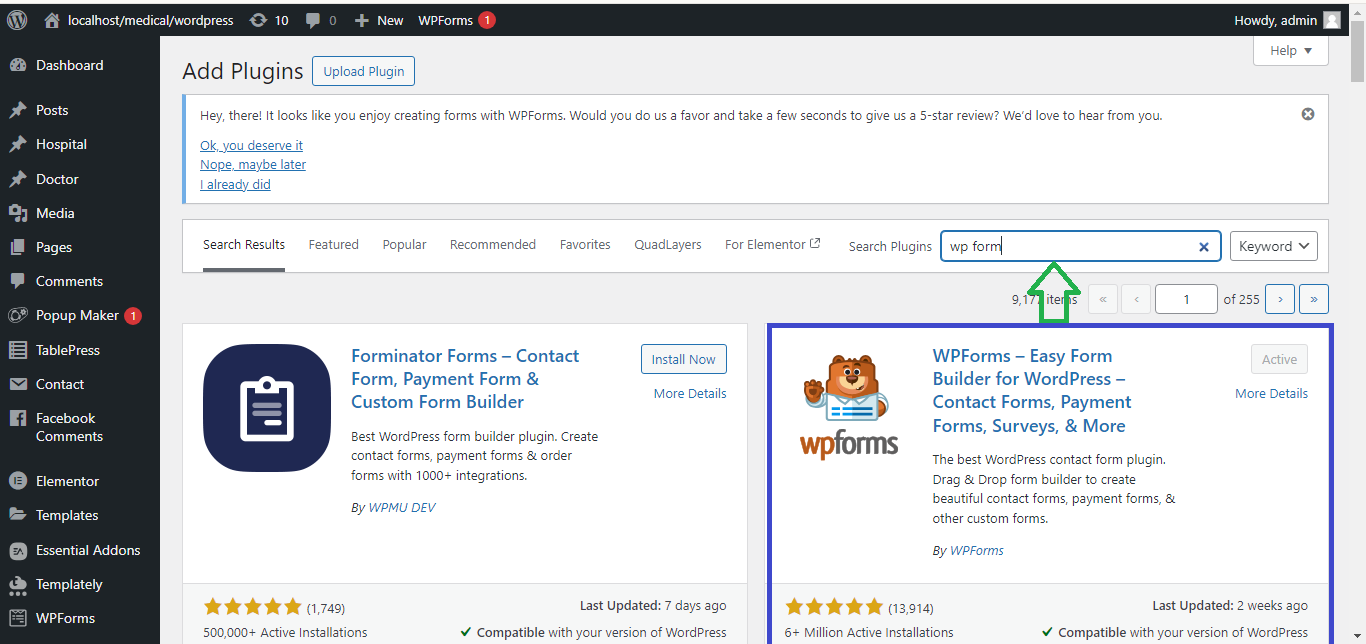Click the WPForms bear logo thumbnail

(849, 407)
